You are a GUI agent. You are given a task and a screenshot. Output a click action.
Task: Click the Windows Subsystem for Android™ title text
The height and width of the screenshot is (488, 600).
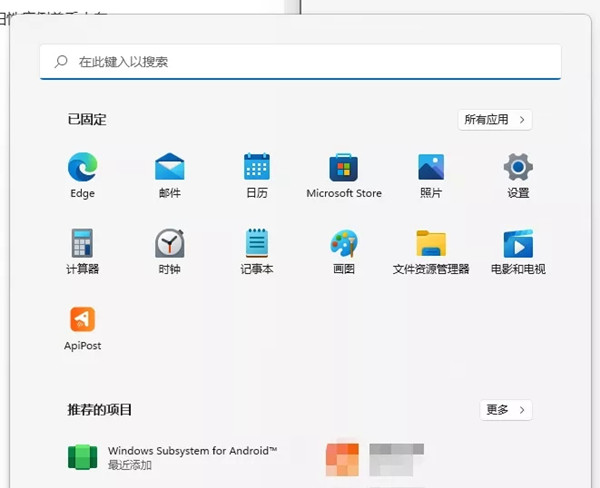[x=192, y=451]
